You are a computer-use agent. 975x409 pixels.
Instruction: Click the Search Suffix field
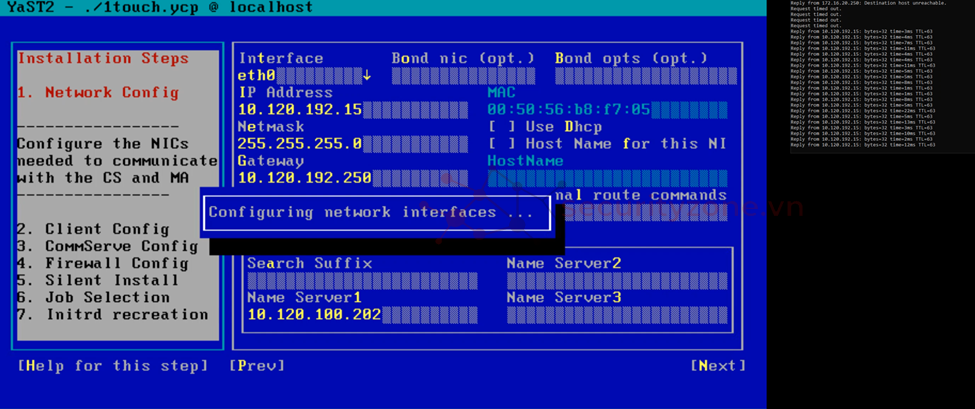click(362, 281)
